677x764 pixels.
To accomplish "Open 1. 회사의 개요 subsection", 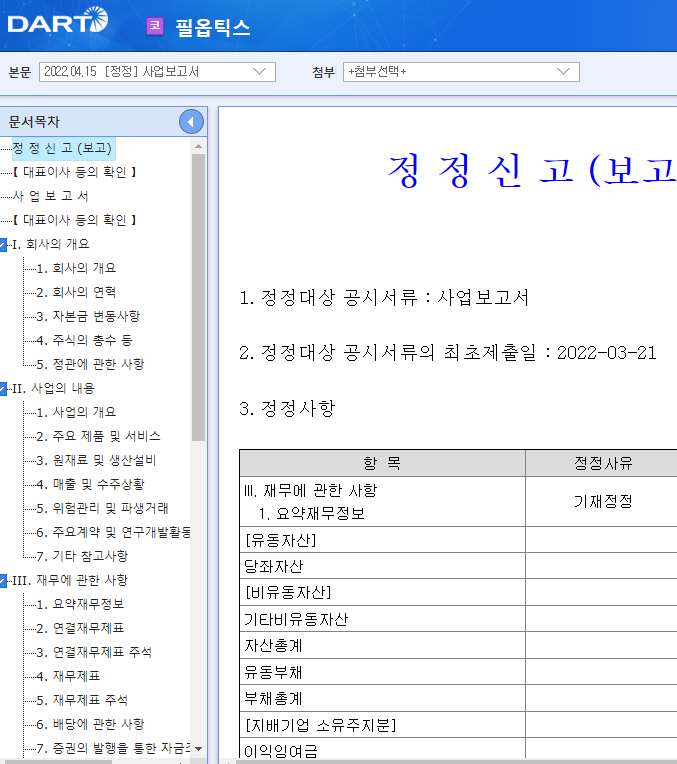I will 76,268.
